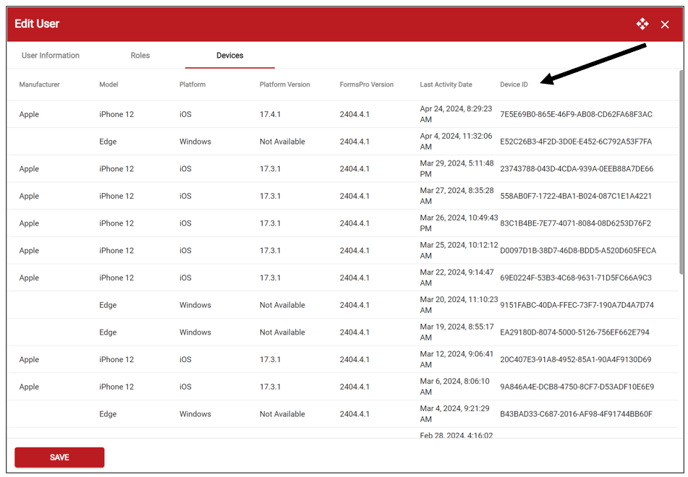Click the vertical scrollbar thumb
The width and height of the screenshot is (688, 477).
click(x=681, y=172)
